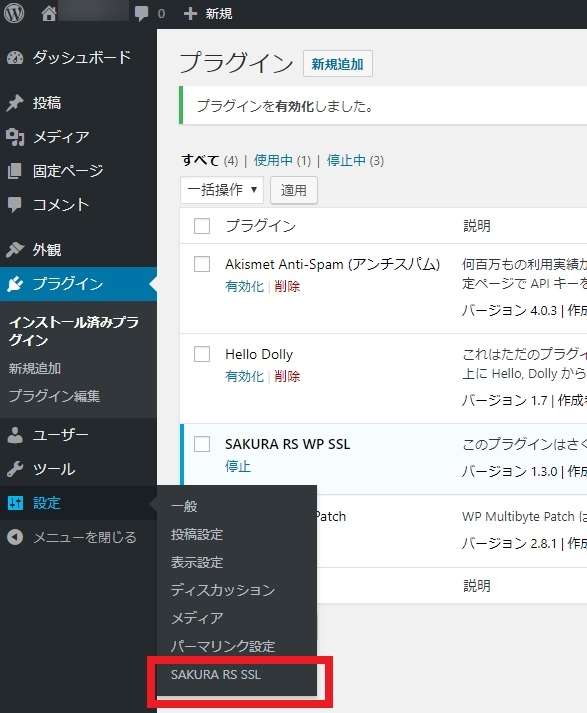Click 有効化 under Hello Dolly
Image resolution: width=587 pixels, height=713 pixels.
(x=244, y=376)
